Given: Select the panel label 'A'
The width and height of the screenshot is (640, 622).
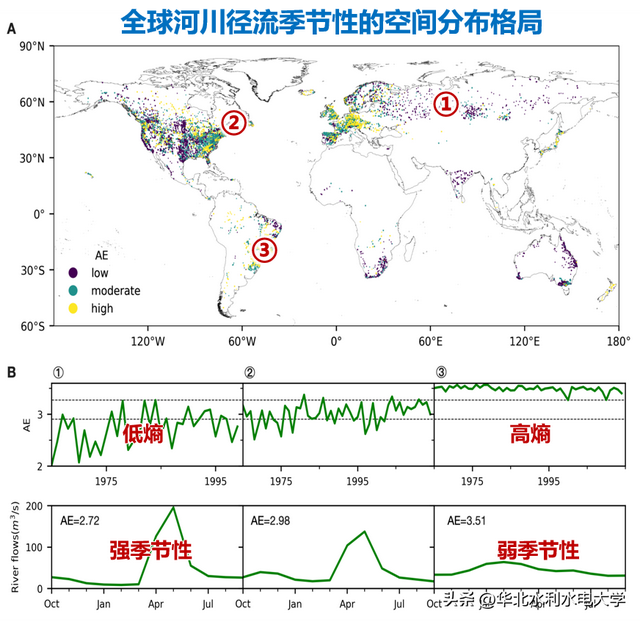Looking at the screenshot, I should 11,29.
